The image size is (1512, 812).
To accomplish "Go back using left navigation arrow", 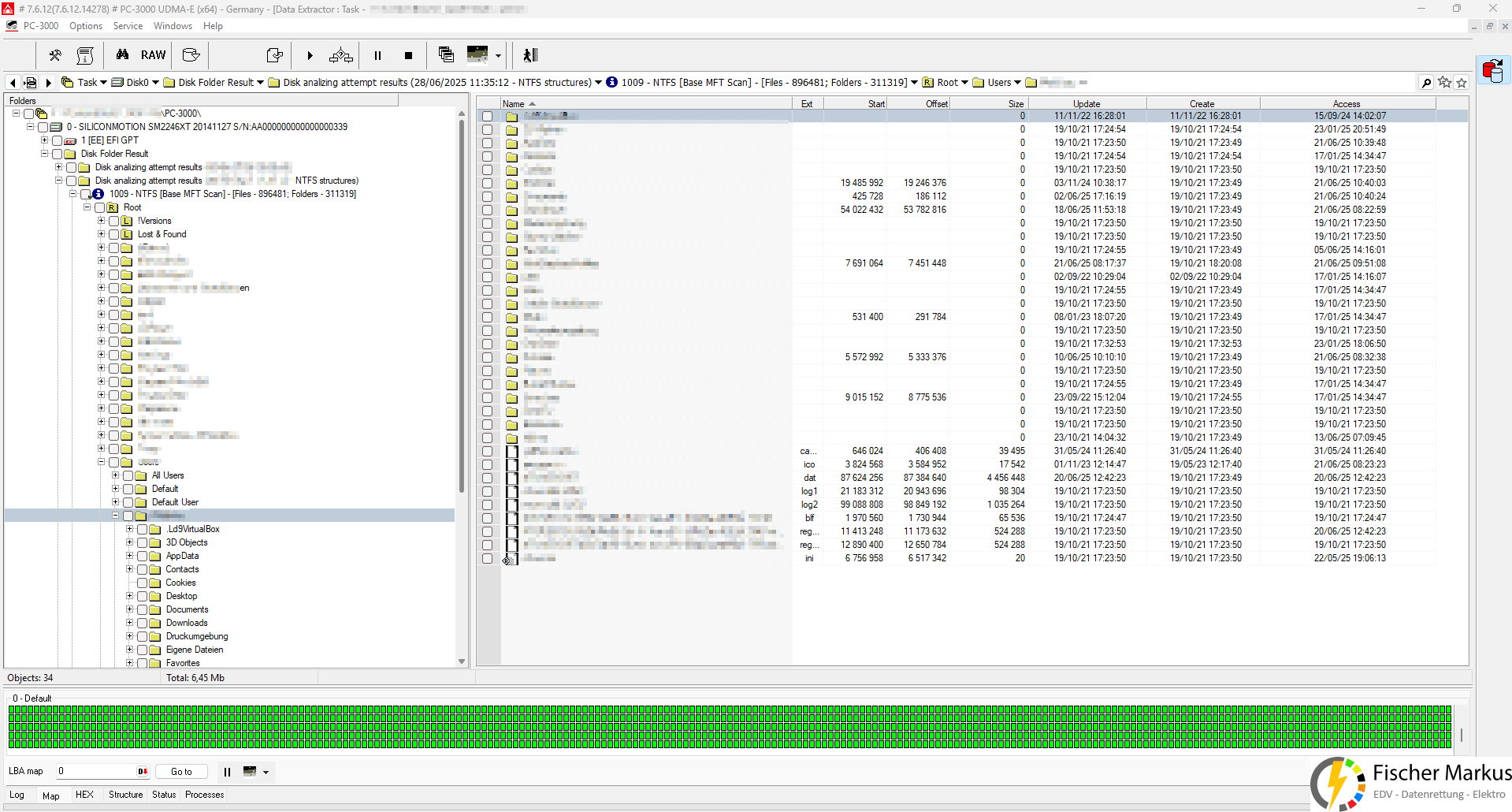I will pyautogui.click(x=13, y=83).
